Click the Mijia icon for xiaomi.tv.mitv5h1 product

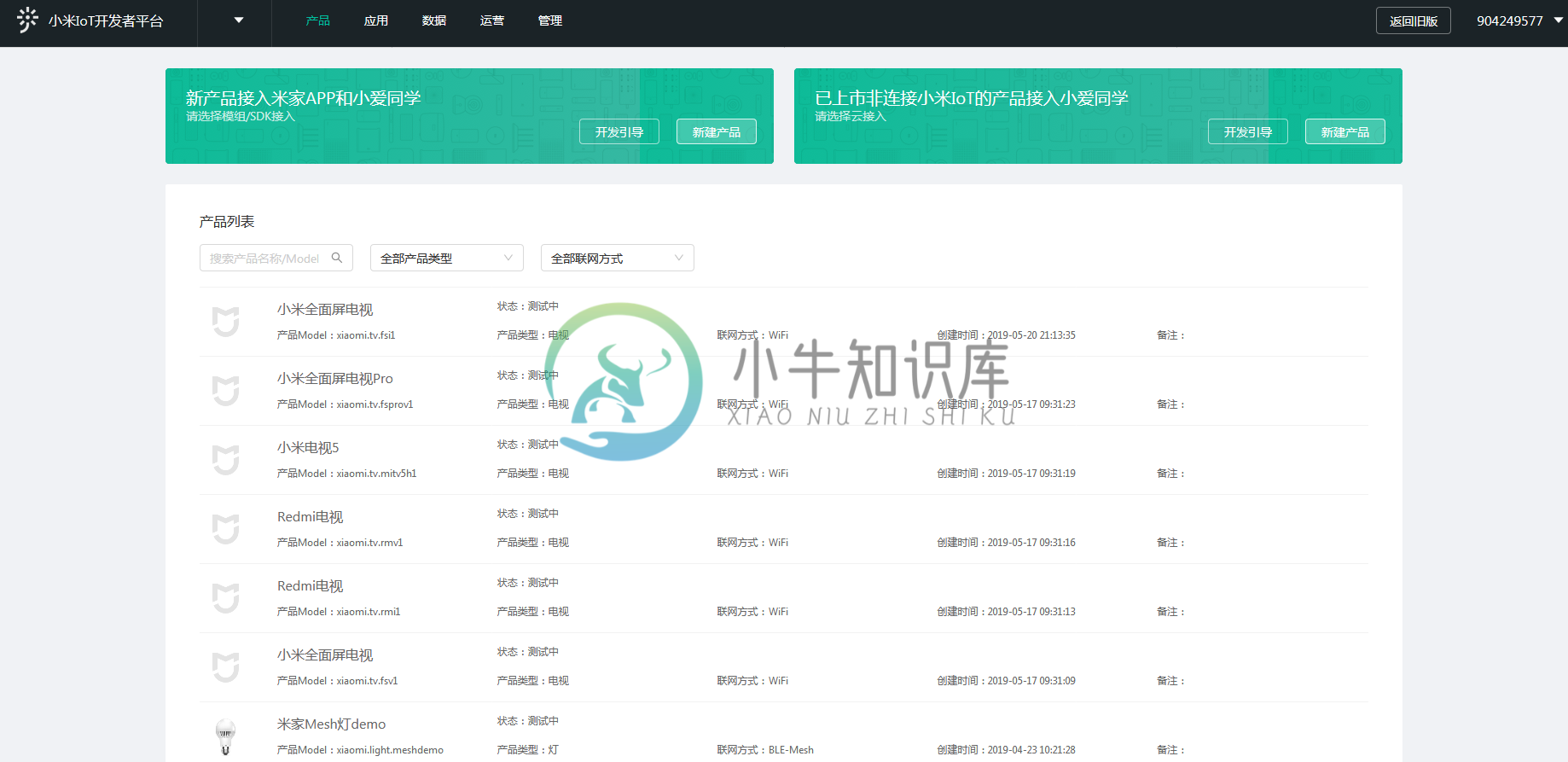[225, 460]
